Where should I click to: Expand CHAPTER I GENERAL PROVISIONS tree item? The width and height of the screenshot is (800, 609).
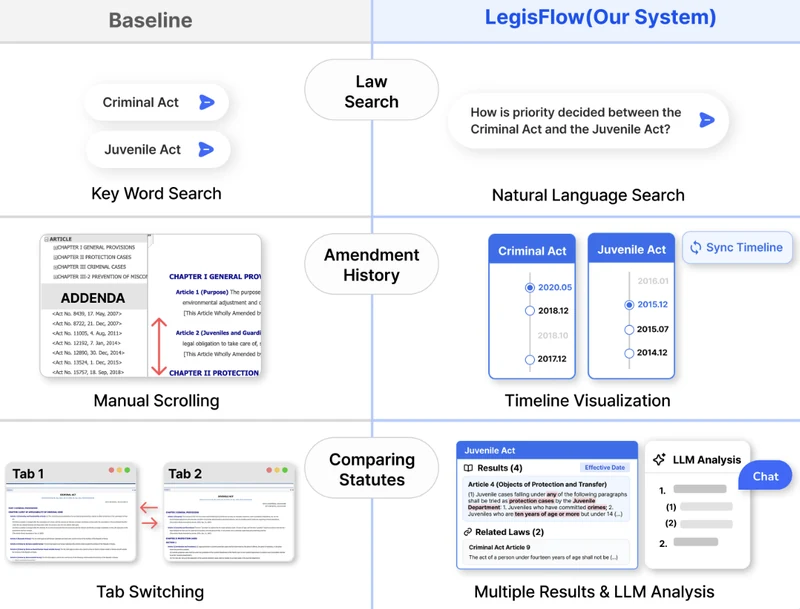[x=55, y=247]
